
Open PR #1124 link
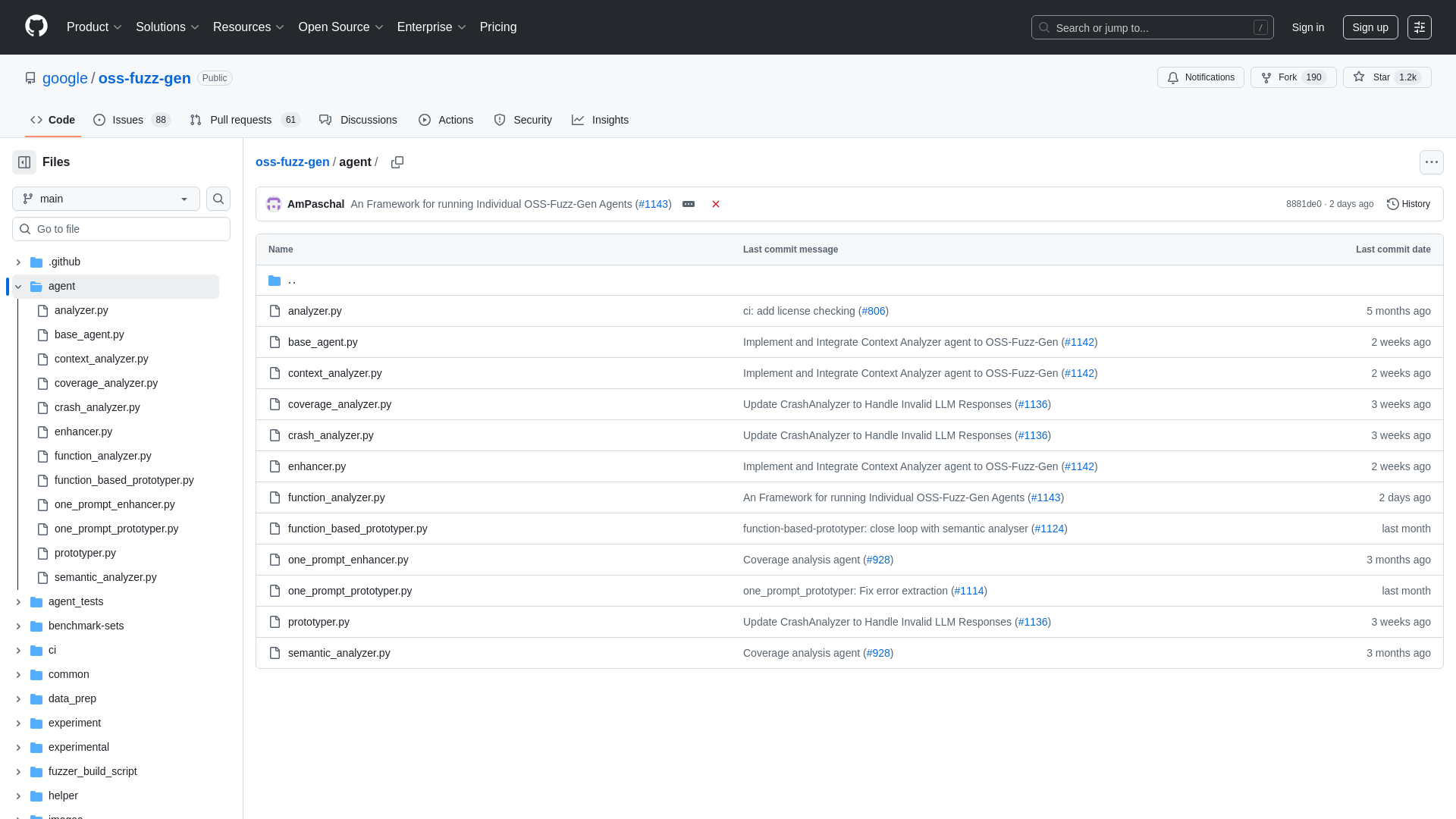(x=1050, y=529)
